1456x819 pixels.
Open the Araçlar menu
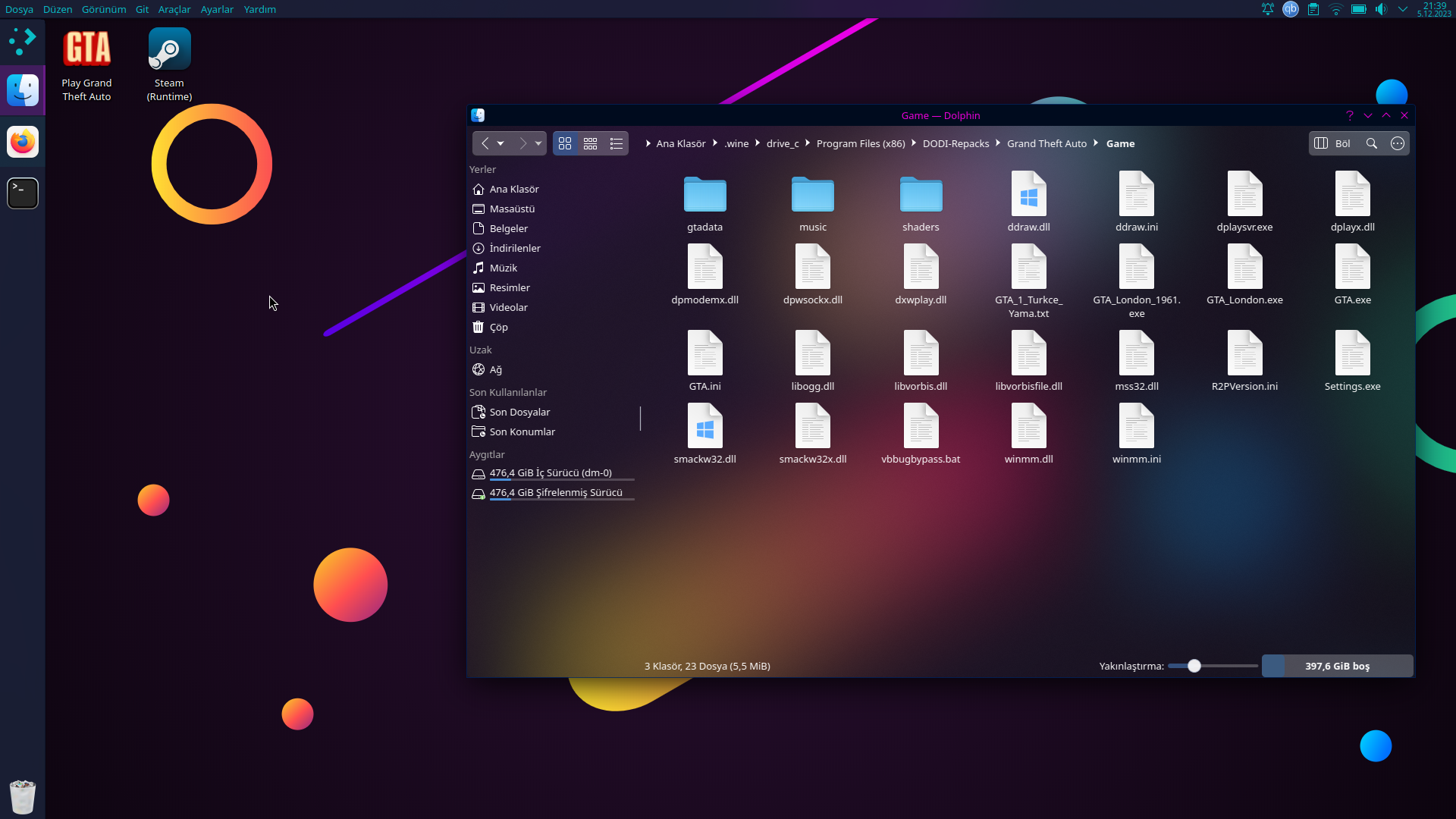174,9
